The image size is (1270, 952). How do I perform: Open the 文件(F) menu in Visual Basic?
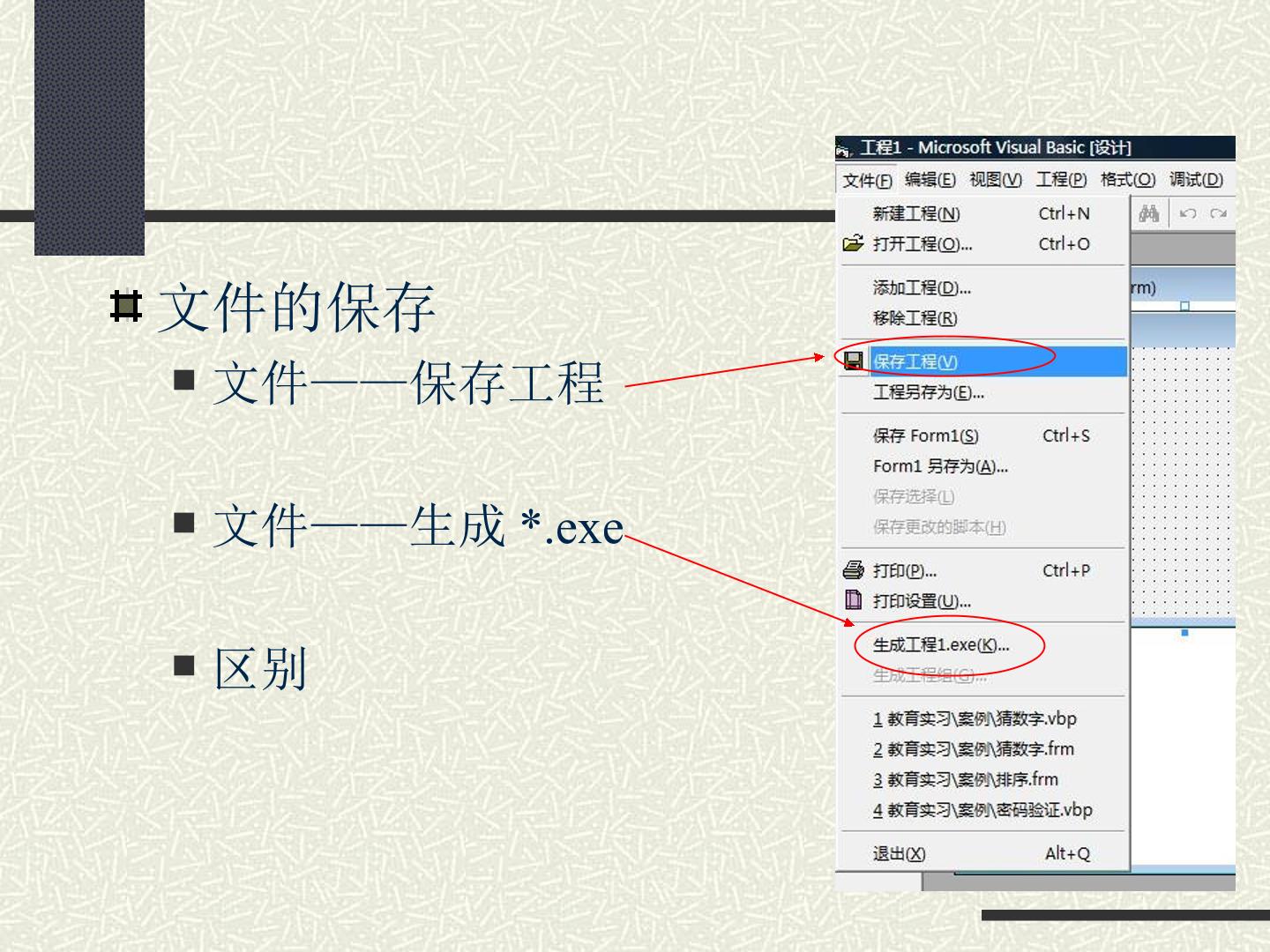tap(866, 180)
